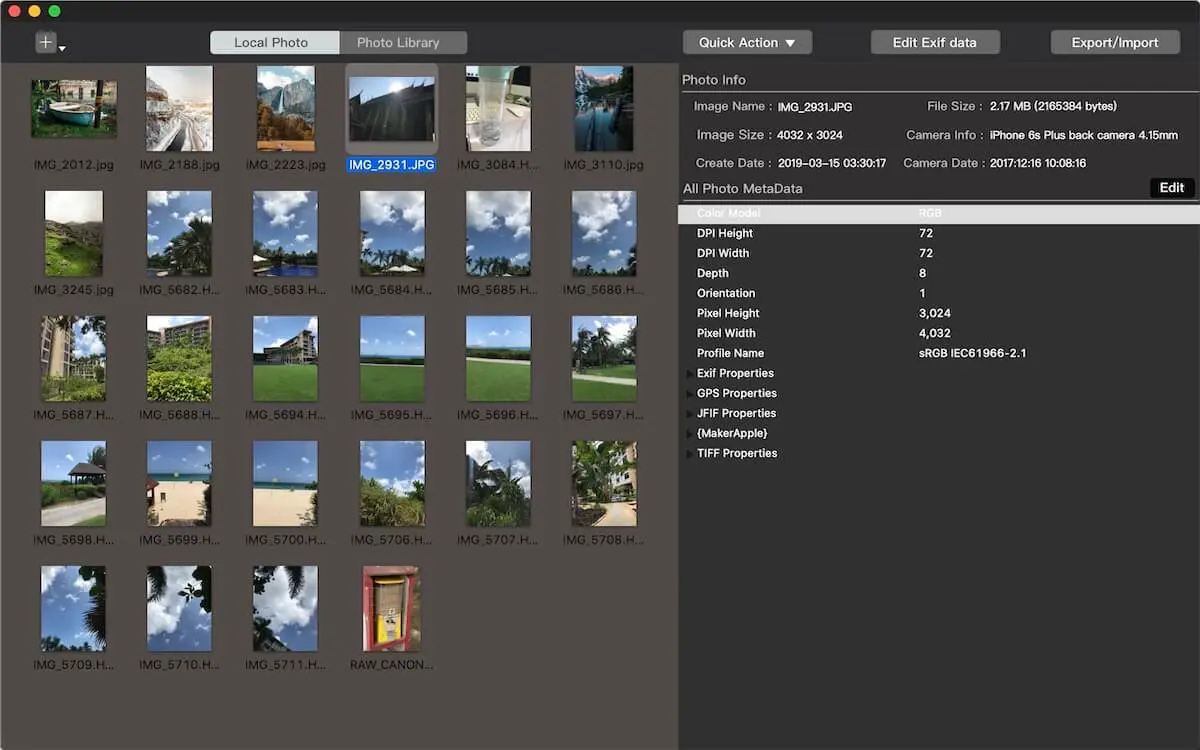
Task: Select the highlighted Color Model metadata row
Action: 939,214
